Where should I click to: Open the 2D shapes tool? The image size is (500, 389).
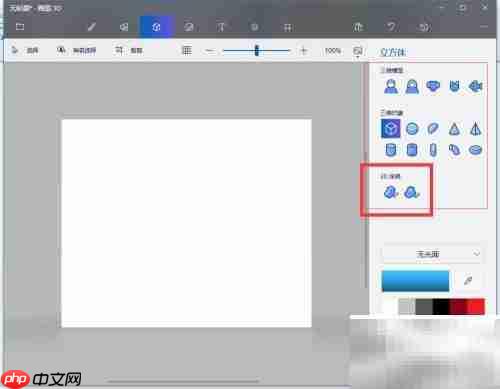click(x=124, y=27)
